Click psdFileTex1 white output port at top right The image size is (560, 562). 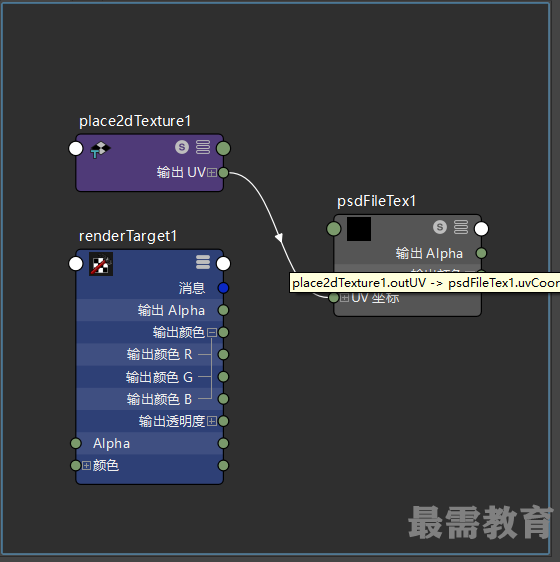pyautogui.click(x=481, y=229)
